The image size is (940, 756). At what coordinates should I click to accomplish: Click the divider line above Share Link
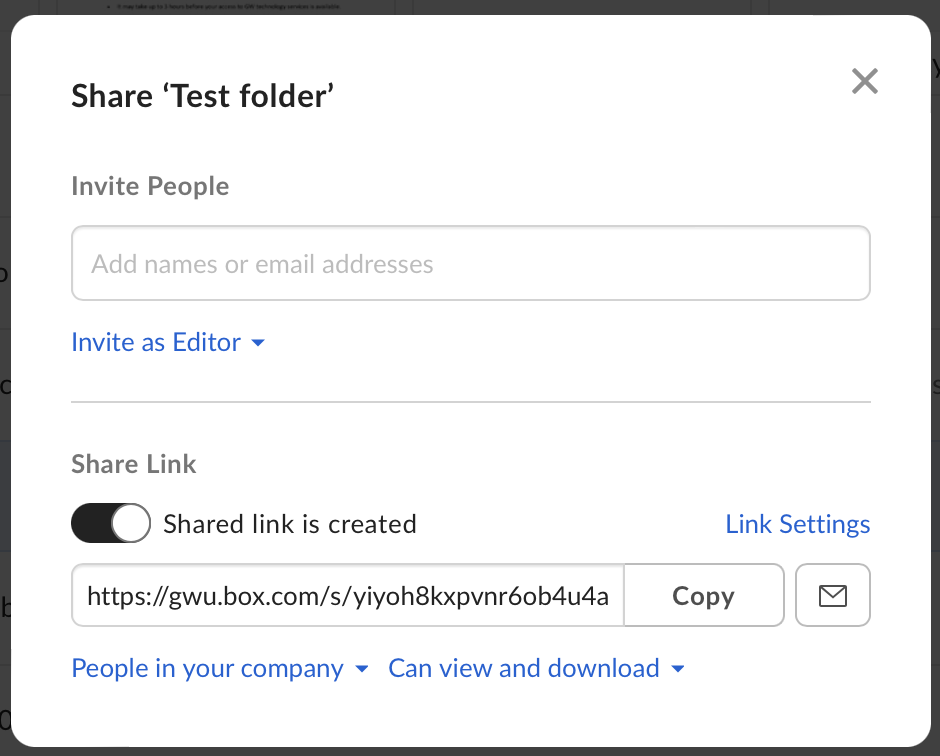point(470,402)
